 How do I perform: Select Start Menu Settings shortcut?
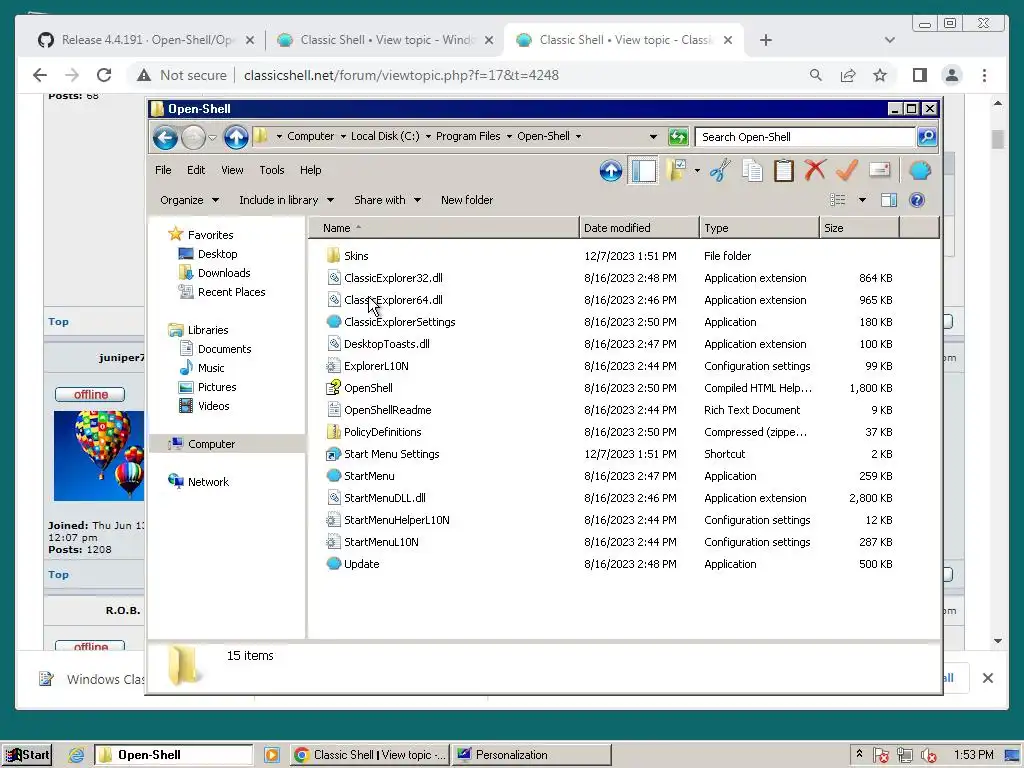click(392, 454)
